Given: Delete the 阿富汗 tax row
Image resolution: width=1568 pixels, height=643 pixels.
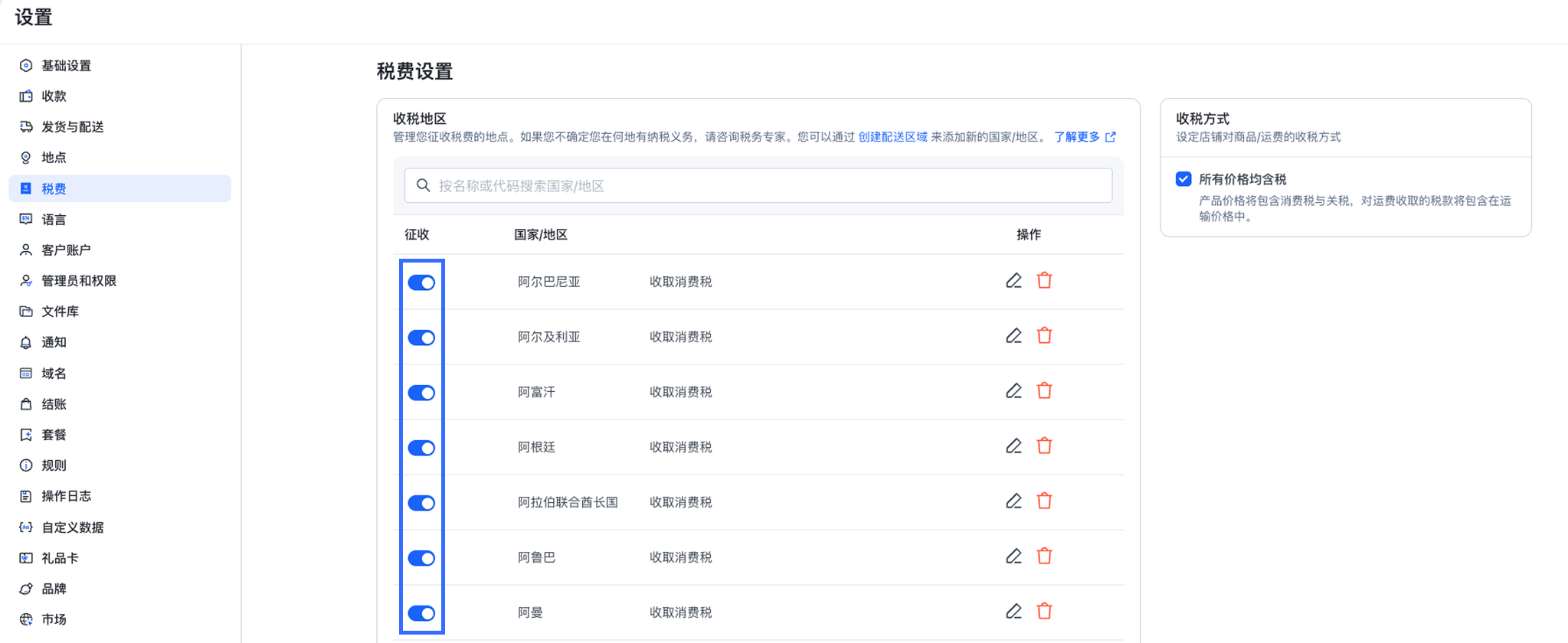Looking at the screenshot, I should [1044, 391].
